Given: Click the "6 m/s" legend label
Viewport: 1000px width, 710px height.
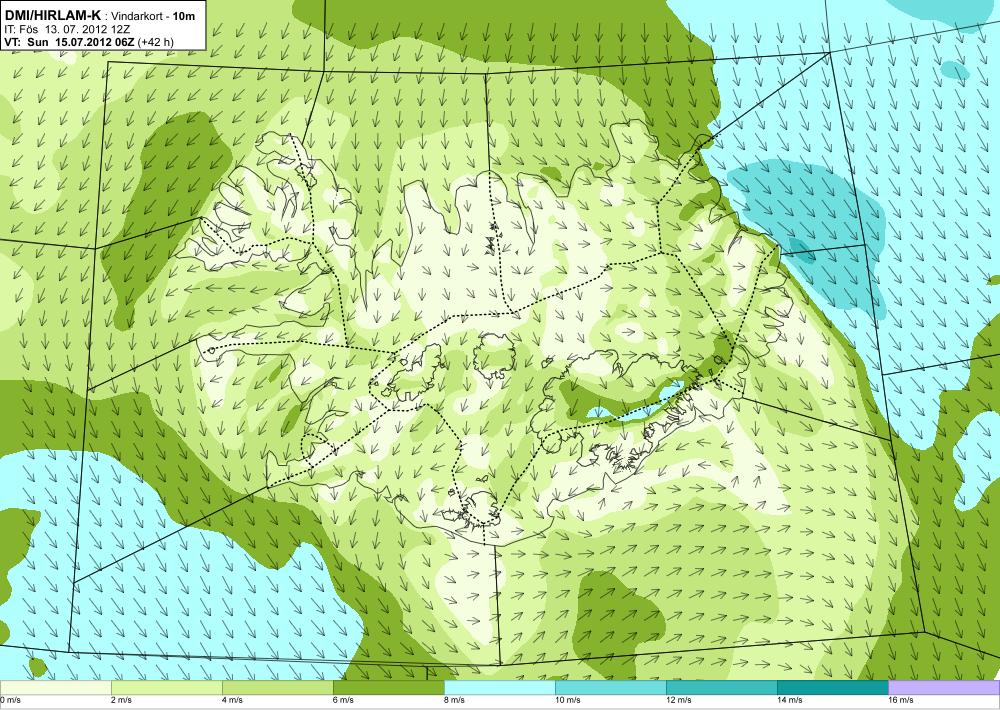Looking at the screenshot, I should coord(344,700).
